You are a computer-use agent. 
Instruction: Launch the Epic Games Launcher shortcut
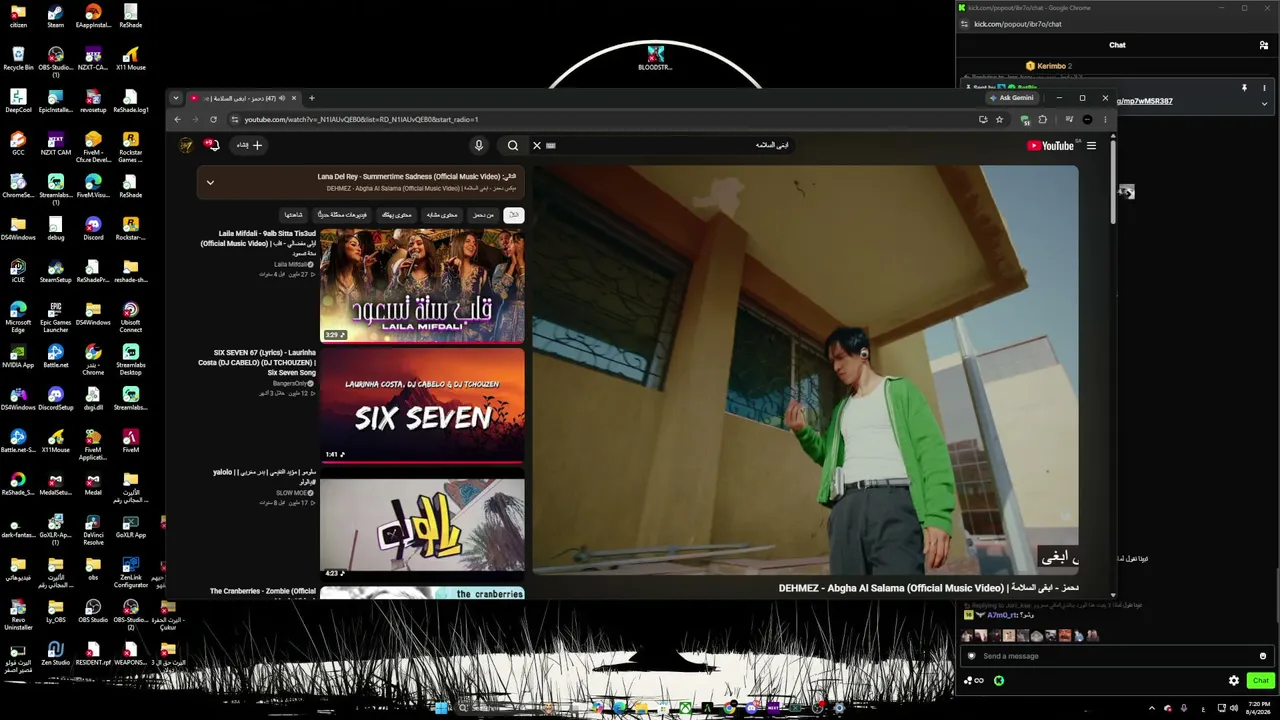55,317
